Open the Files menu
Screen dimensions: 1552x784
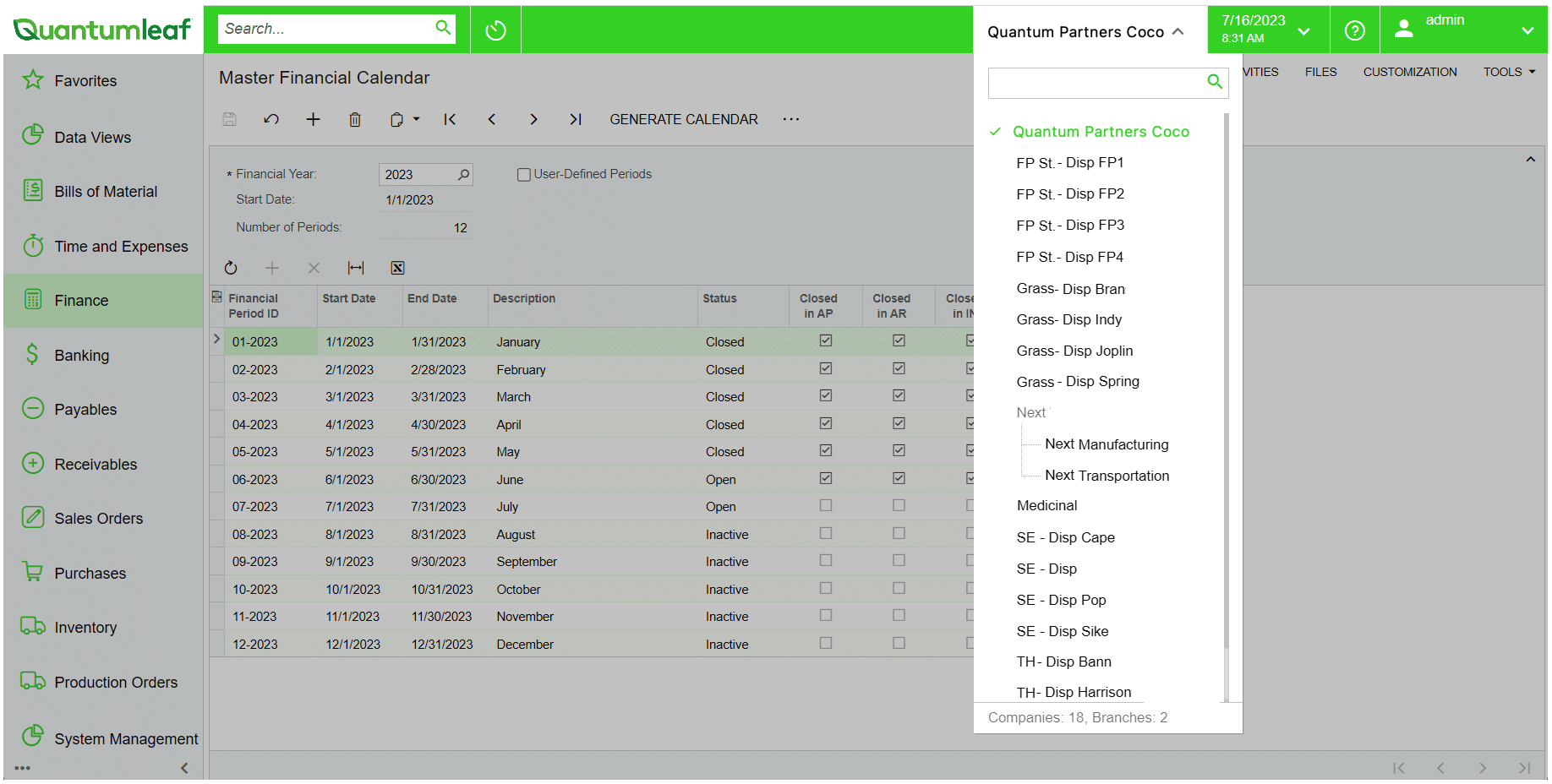tap(1320, 72)
